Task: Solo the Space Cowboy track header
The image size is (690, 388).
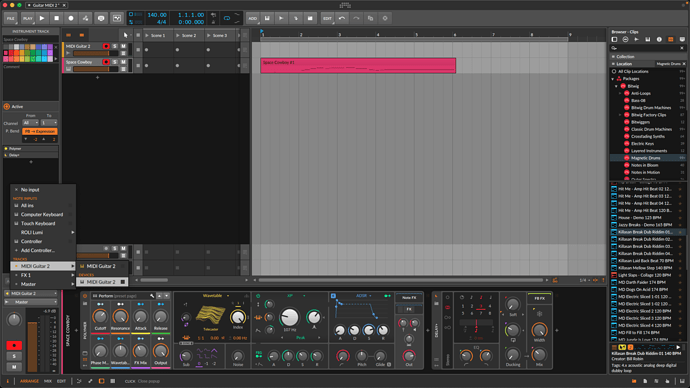Action: click(115, 62)
